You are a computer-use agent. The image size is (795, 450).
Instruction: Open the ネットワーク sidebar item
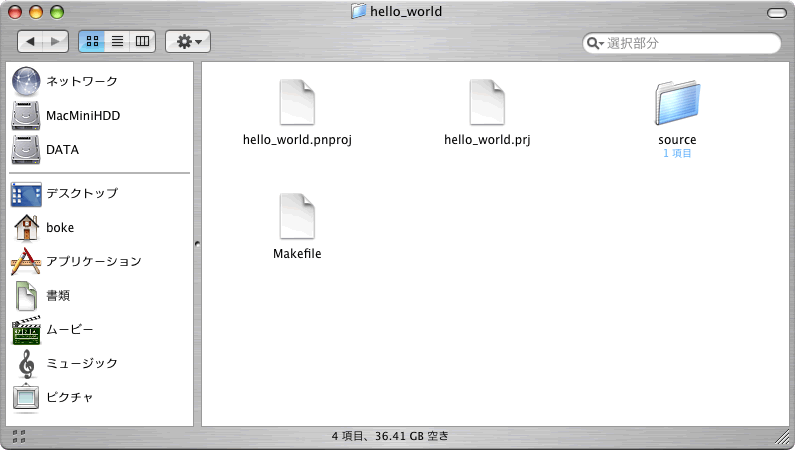click(x=65, y=81)
